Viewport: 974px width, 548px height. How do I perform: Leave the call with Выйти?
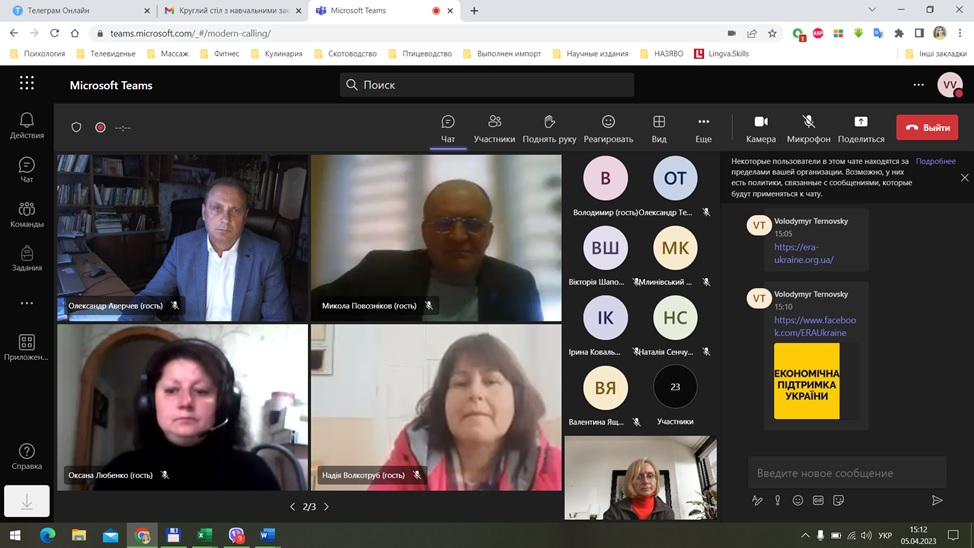tap(927, 127)
